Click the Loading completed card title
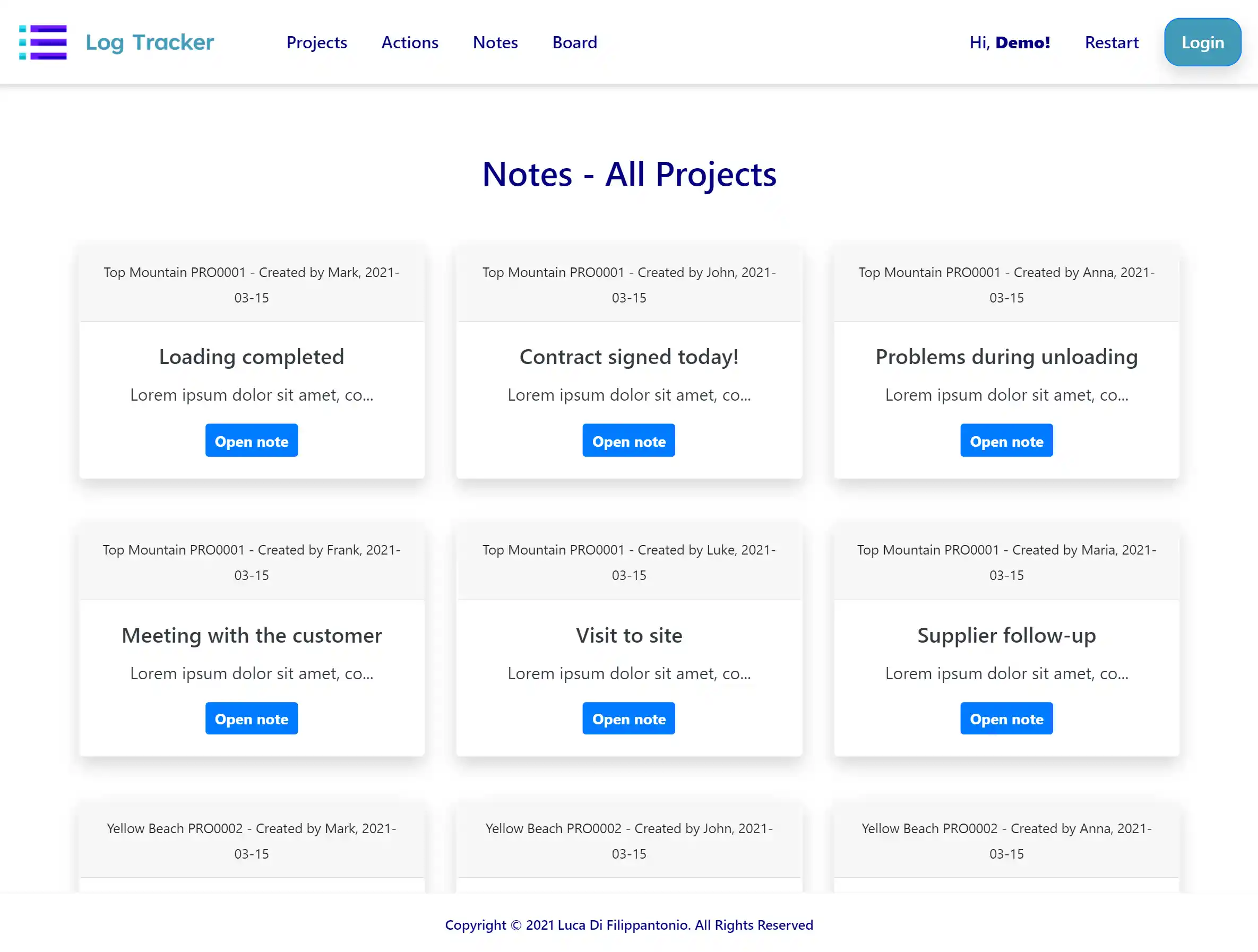 click(252, 357)
